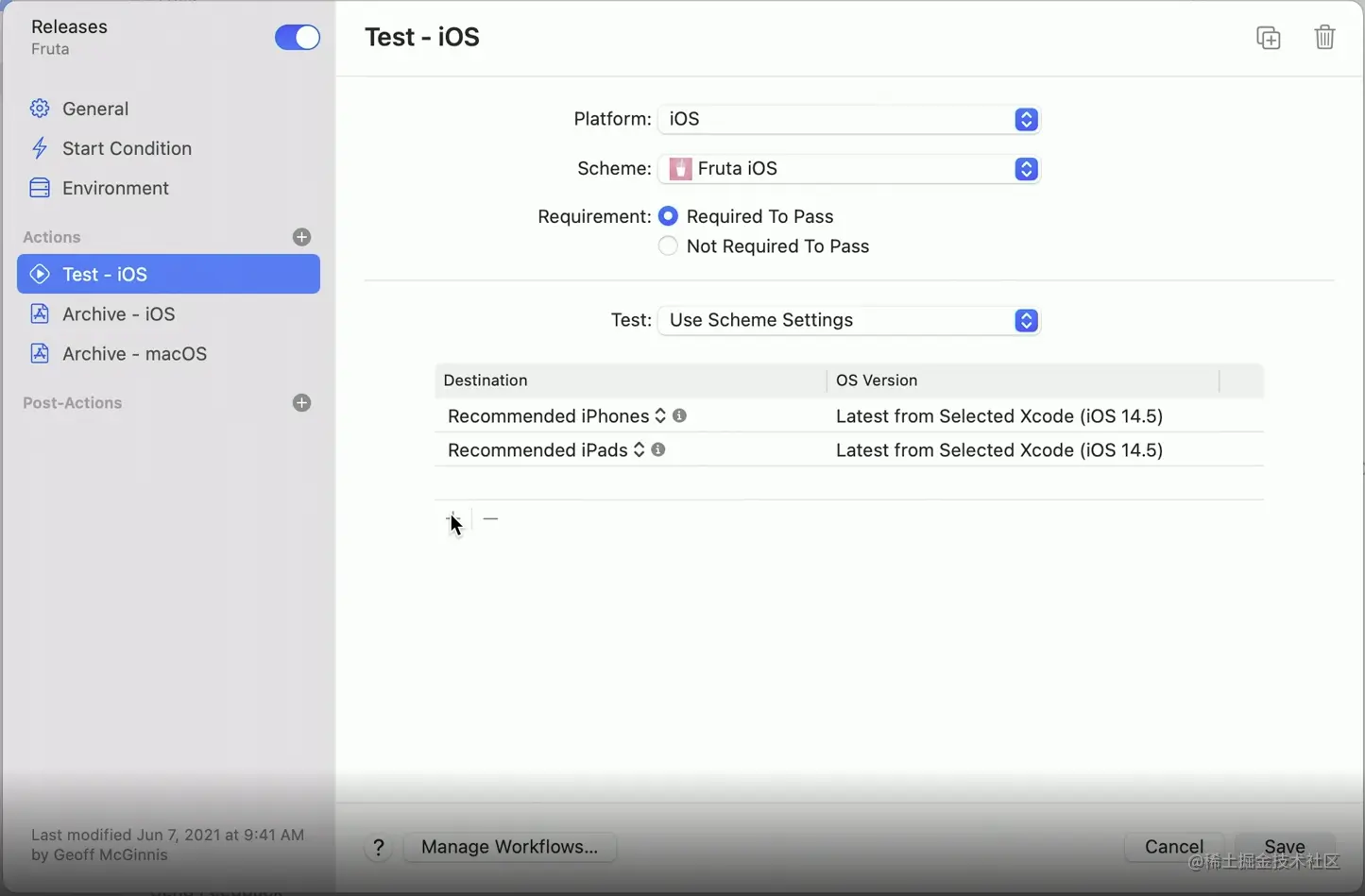Select Not Required To Pass radio button
The image size is (1365, 896).
tap(668, 246)
